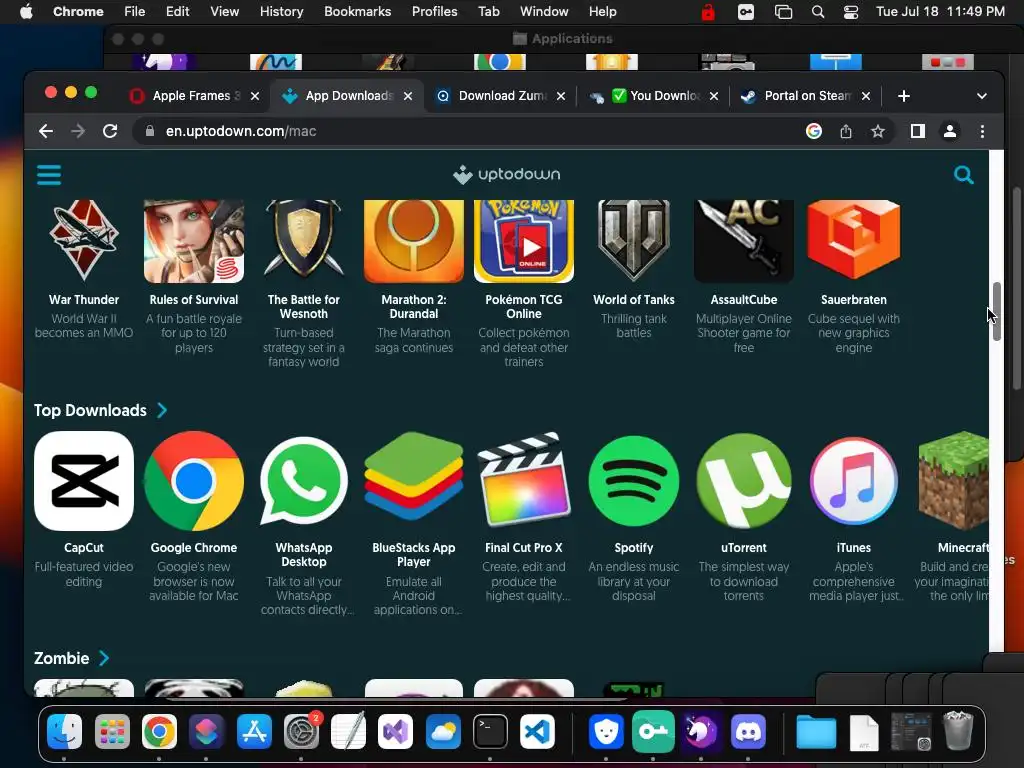1024x768 pixels.
Task: Open a new tab with plus button
Action: [x=904, y=96]
